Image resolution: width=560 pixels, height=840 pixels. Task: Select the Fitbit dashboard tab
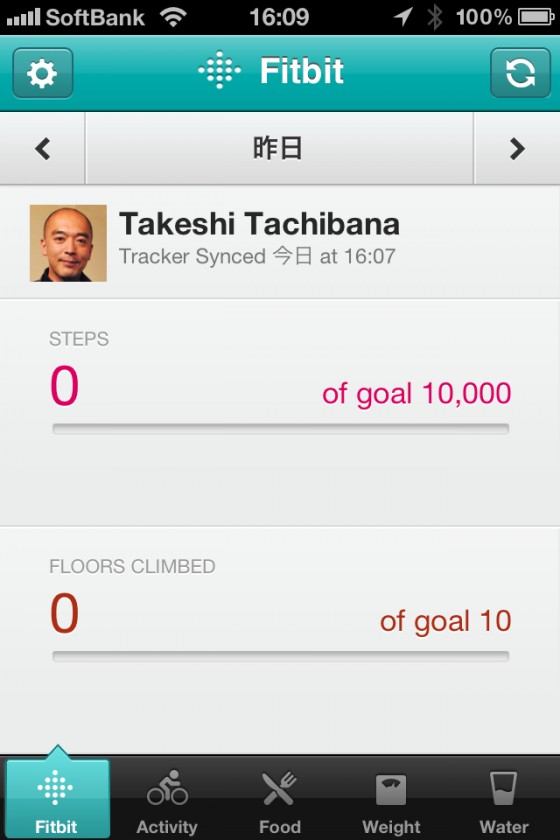(57, 798)
